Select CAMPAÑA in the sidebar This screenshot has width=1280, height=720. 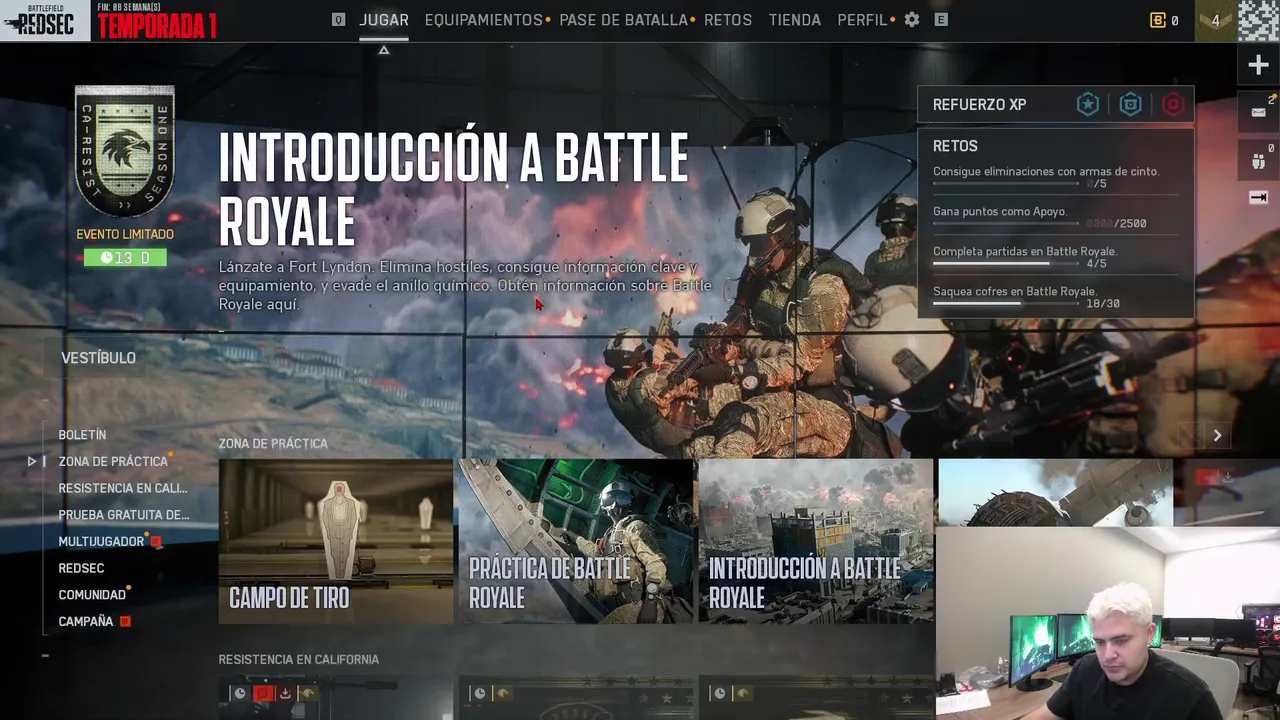(86, 622)
